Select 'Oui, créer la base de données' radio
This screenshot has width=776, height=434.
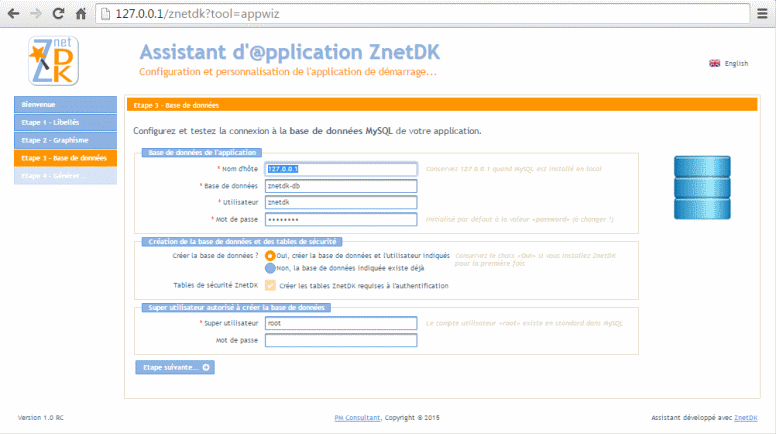coord(270,256)
